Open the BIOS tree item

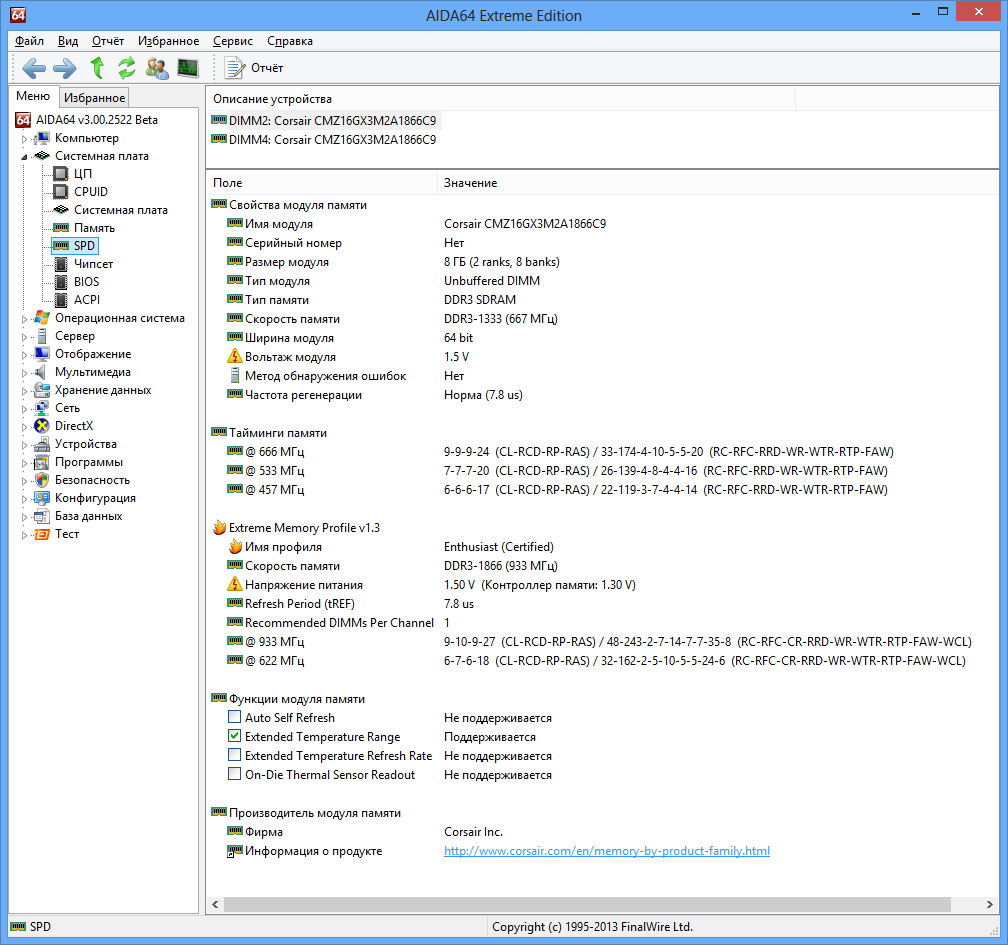(x=86, y=282)
